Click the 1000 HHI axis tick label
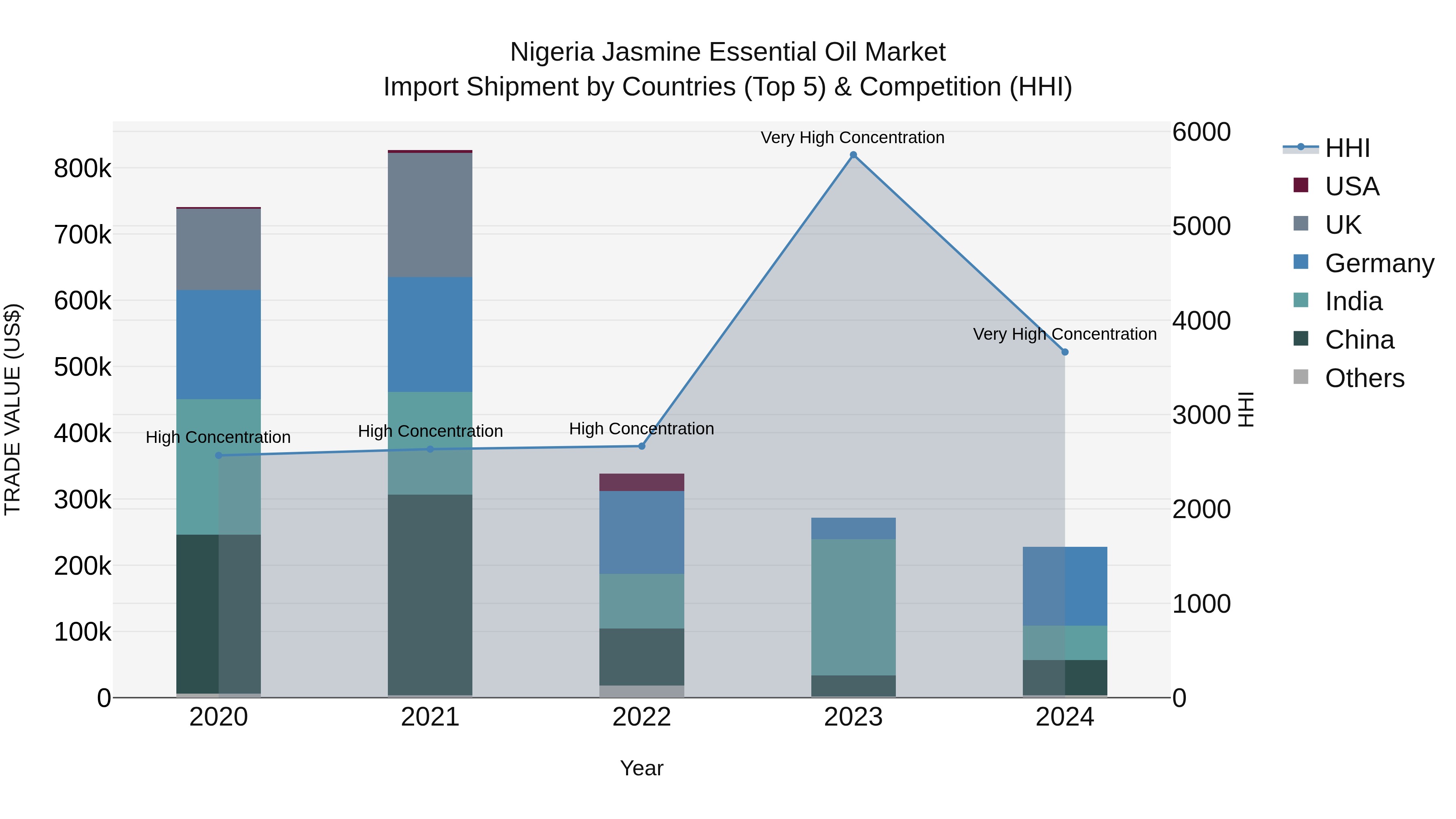Screen dimensions: 1456x819 tap(1201, 604)
